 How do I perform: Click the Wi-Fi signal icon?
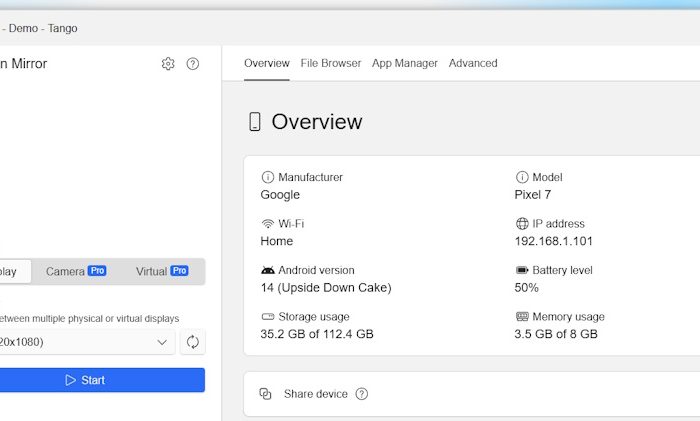[267, 224]
